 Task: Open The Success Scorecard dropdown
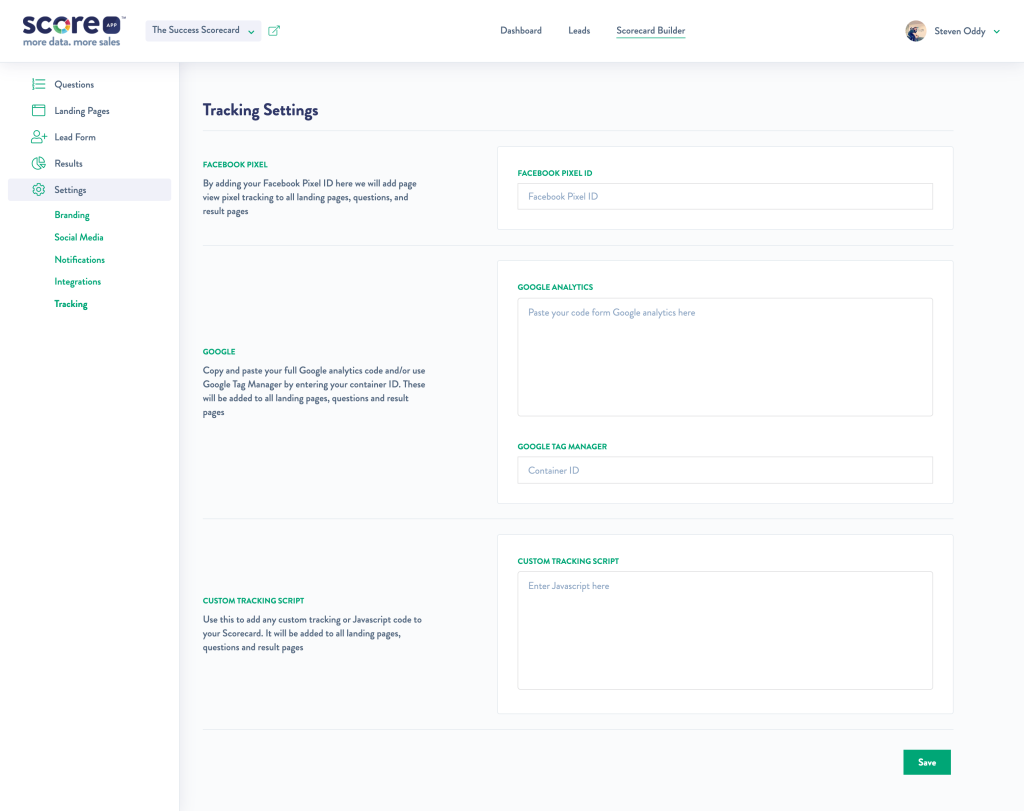pos(203,30)
